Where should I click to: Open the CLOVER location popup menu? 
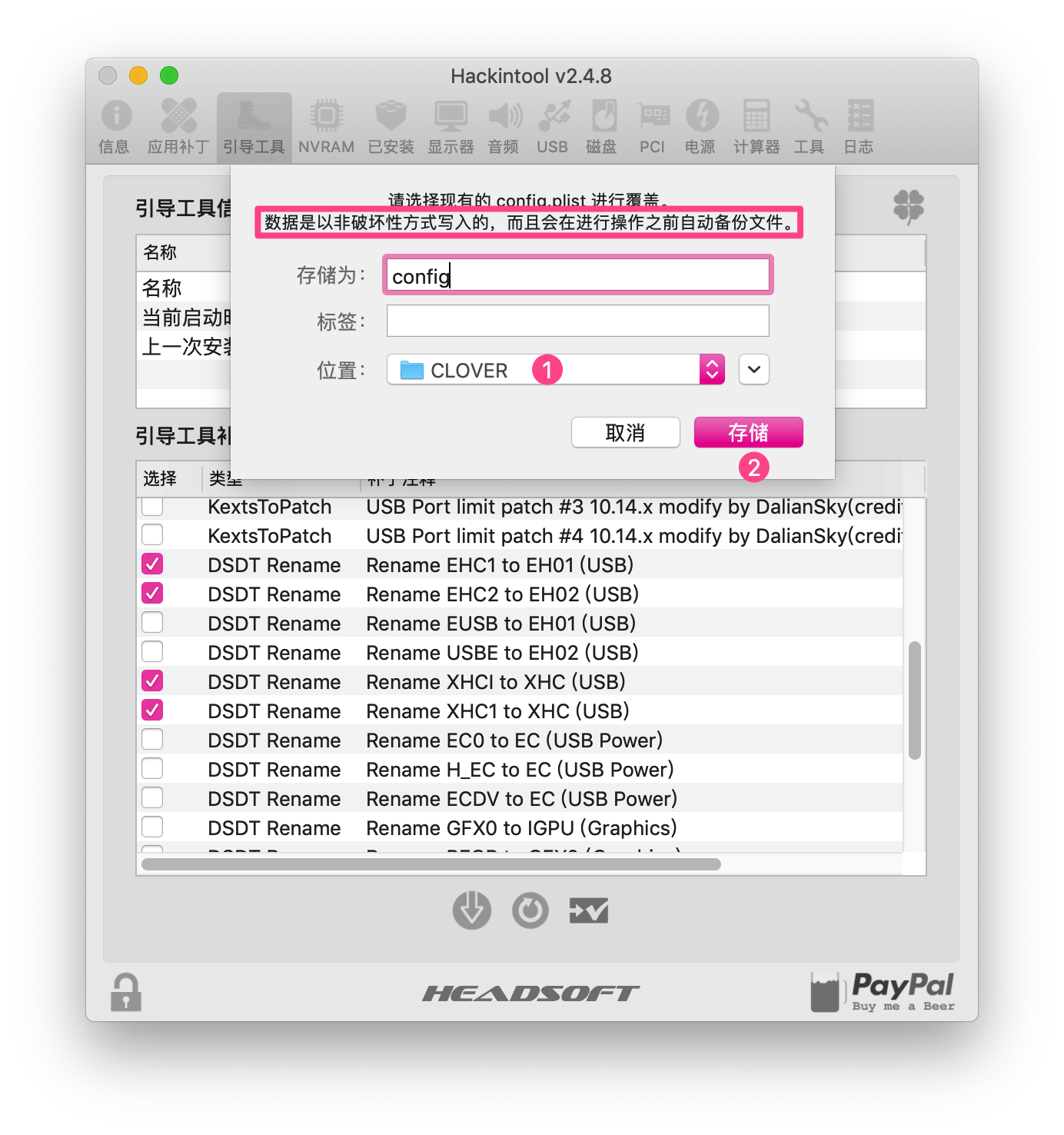(x=555, y=370)
